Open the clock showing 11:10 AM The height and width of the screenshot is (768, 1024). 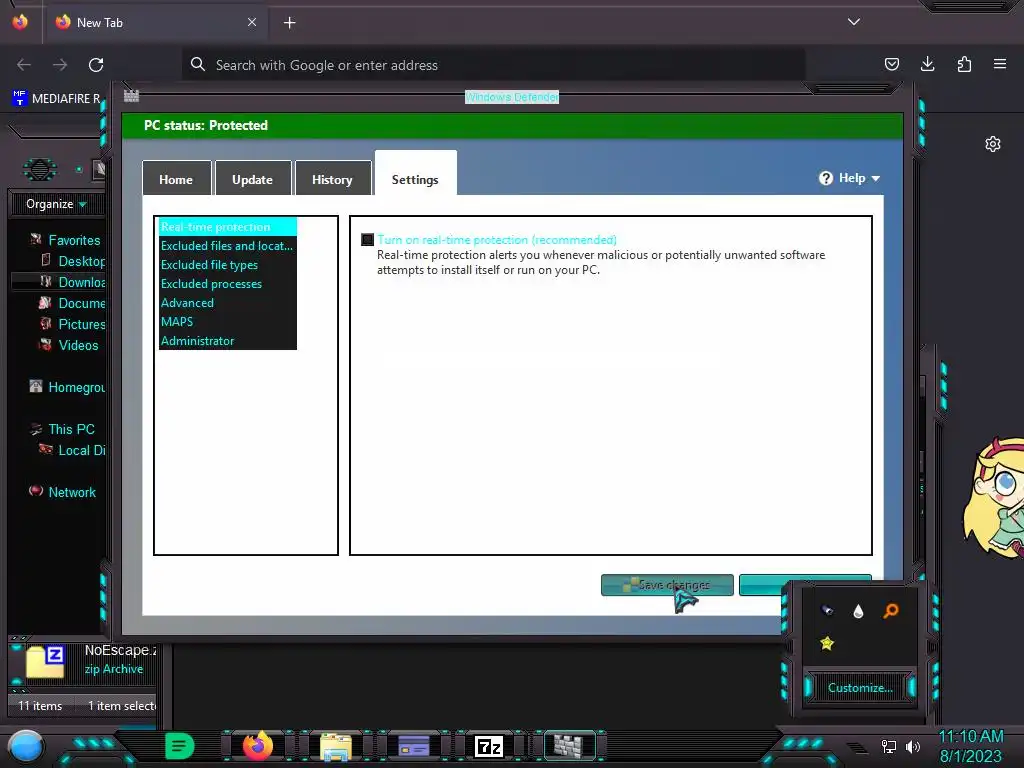click(970, 746)
